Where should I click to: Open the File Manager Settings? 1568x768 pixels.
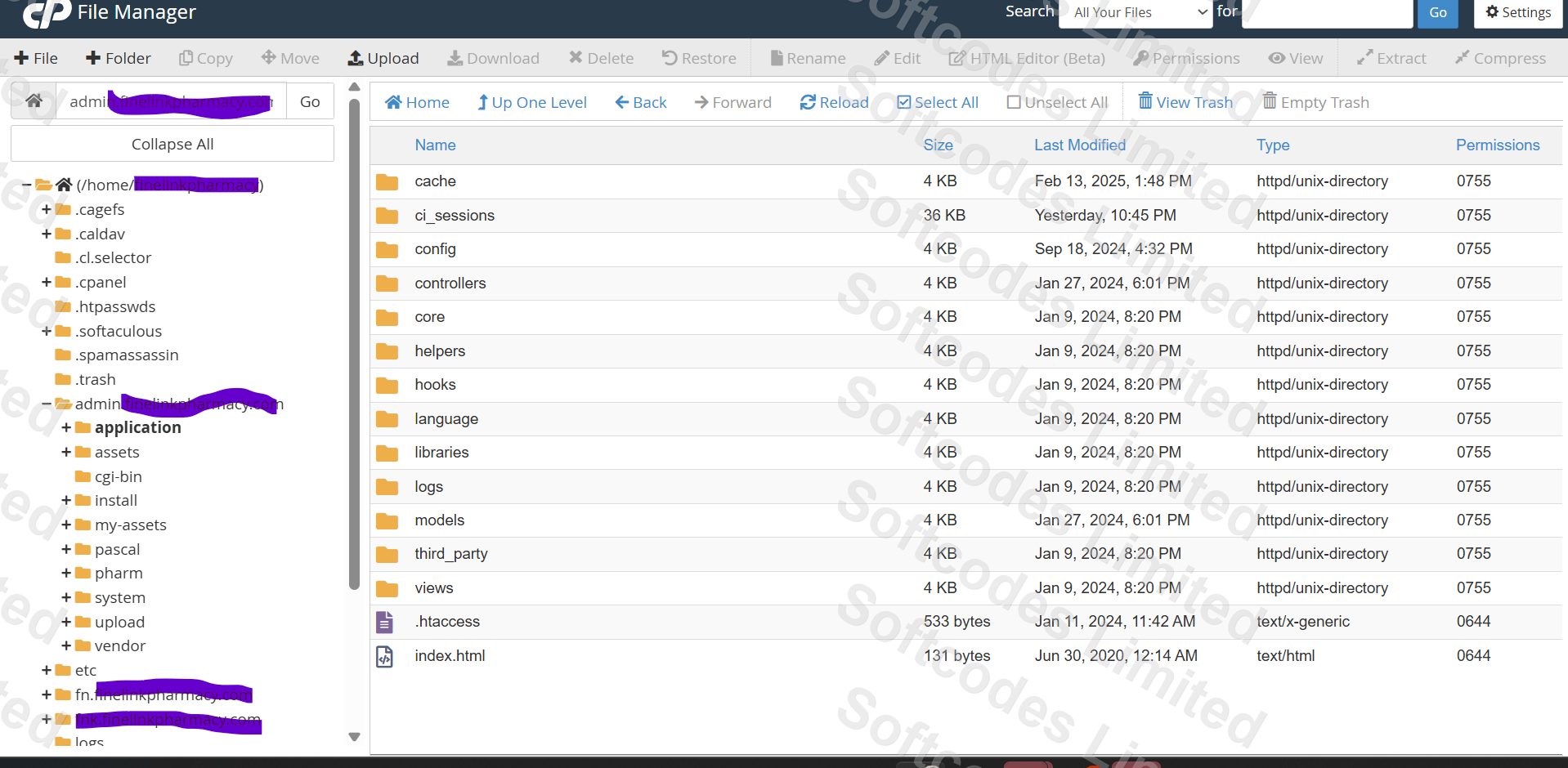coord(1517,12)
